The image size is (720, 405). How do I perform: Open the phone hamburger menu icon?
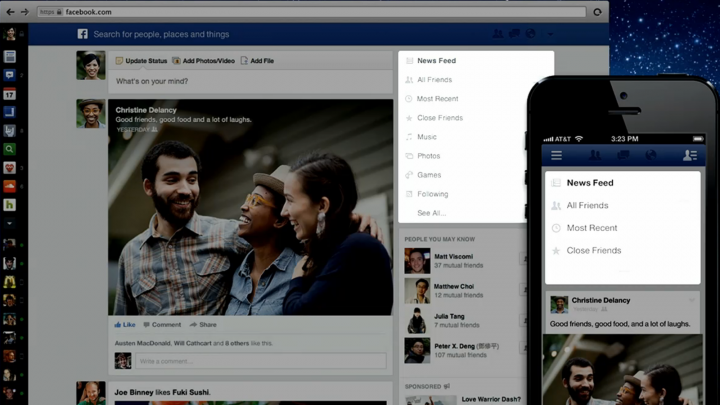(x=556, y=155)
